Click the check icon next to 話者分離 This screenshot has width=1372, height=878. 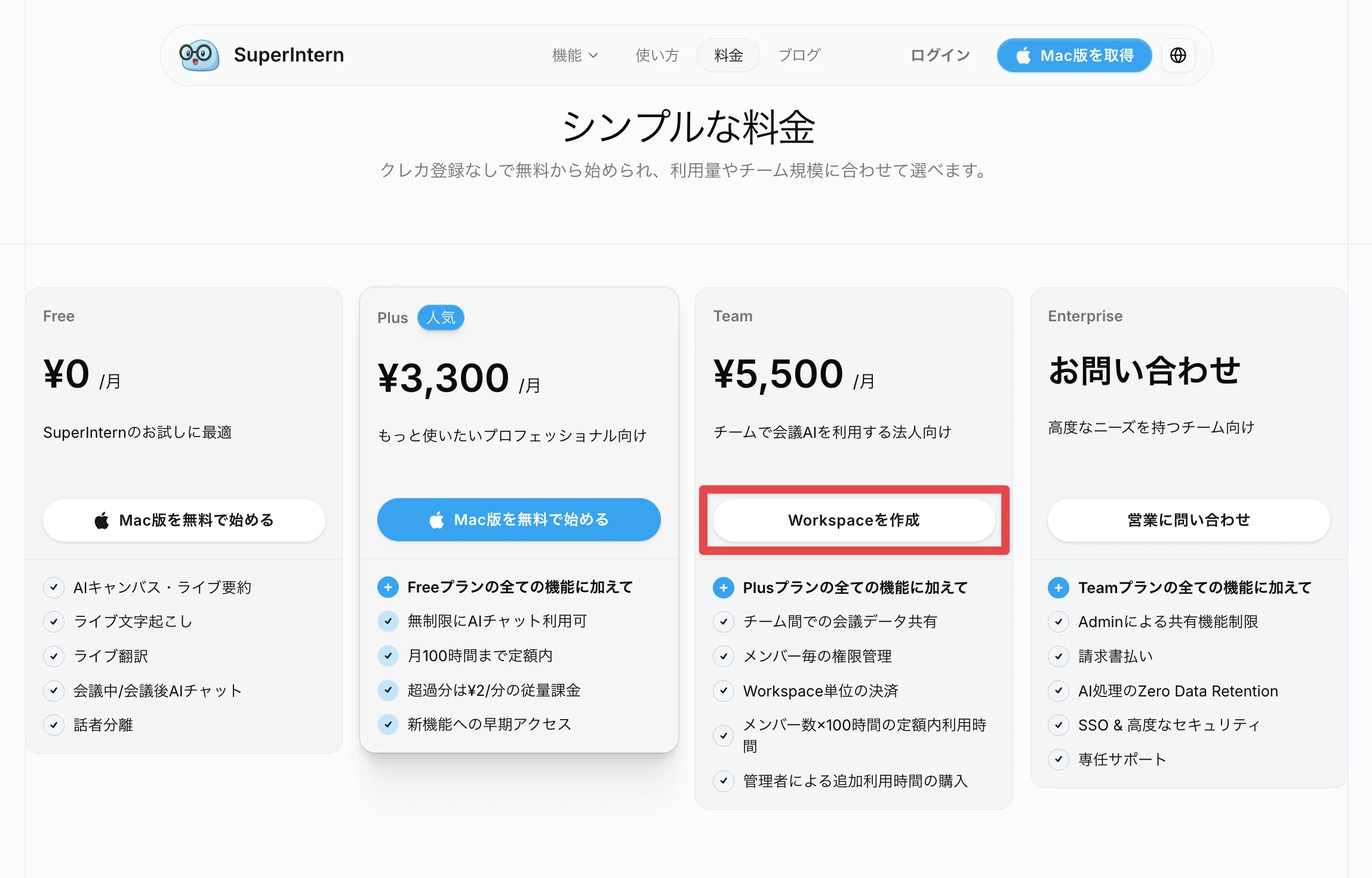pyautogui.click(x=54, y=725)
